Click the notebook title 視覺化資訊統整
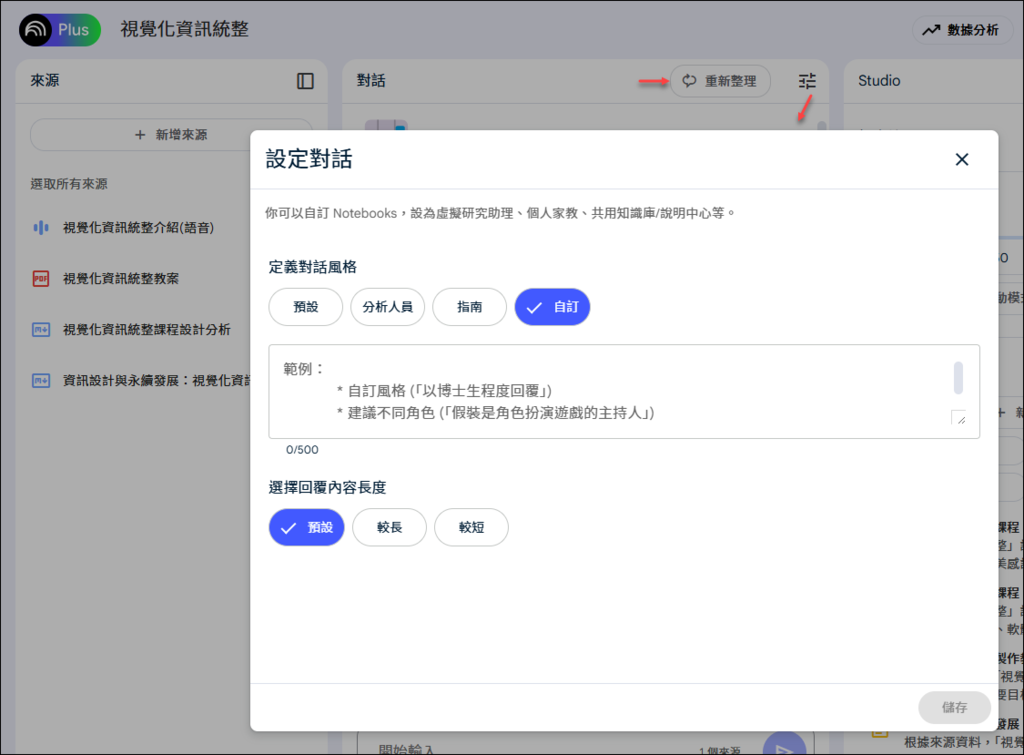 (184, 29)
